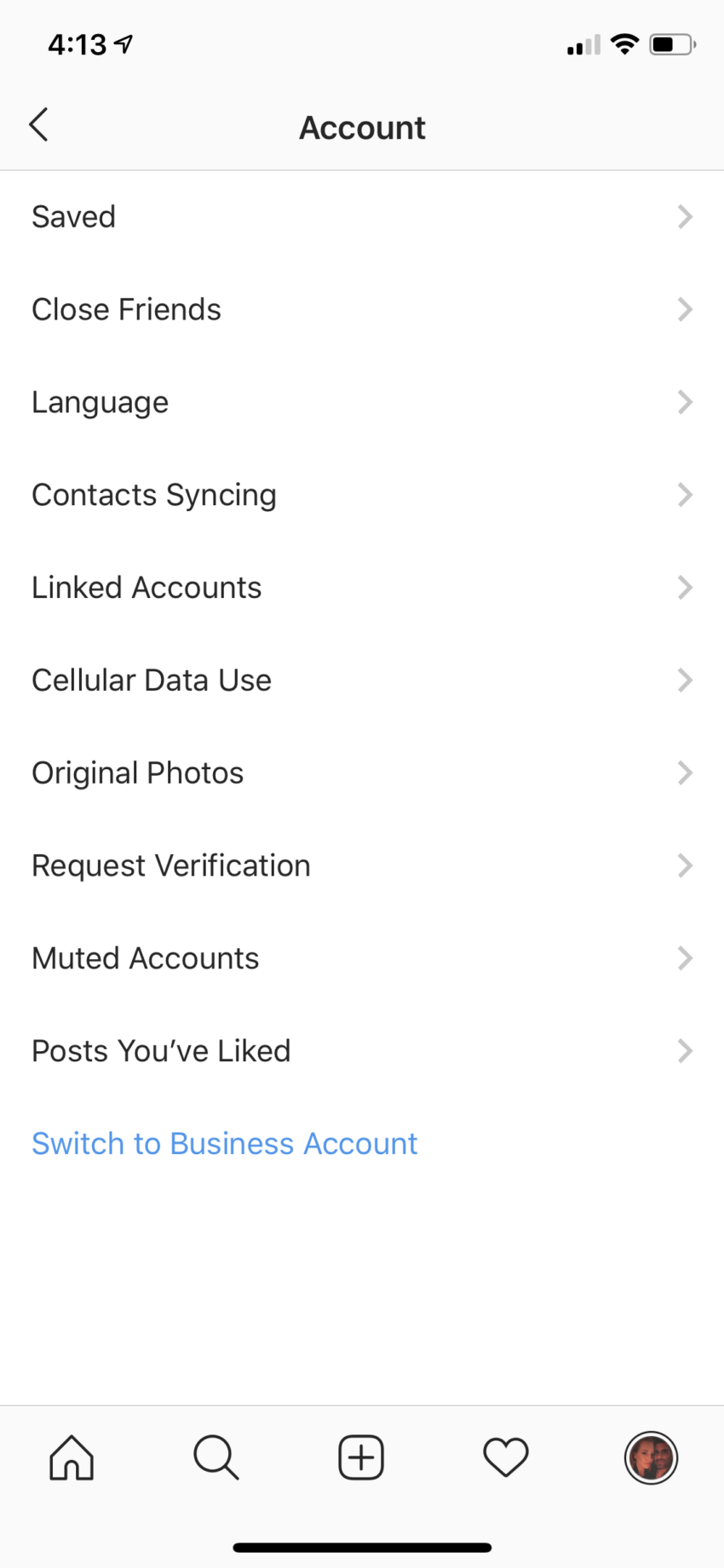
Task: Tap the back arrow icon
Action: tap(38, 125)
